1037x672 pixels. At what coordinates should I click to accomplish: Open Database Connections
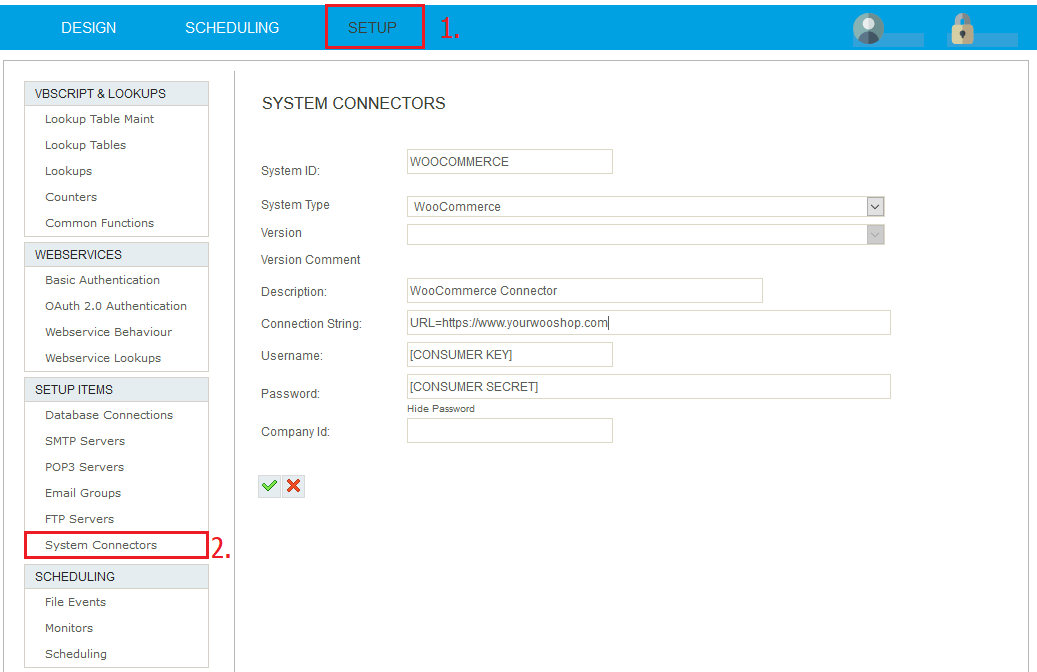coord(109,415)
